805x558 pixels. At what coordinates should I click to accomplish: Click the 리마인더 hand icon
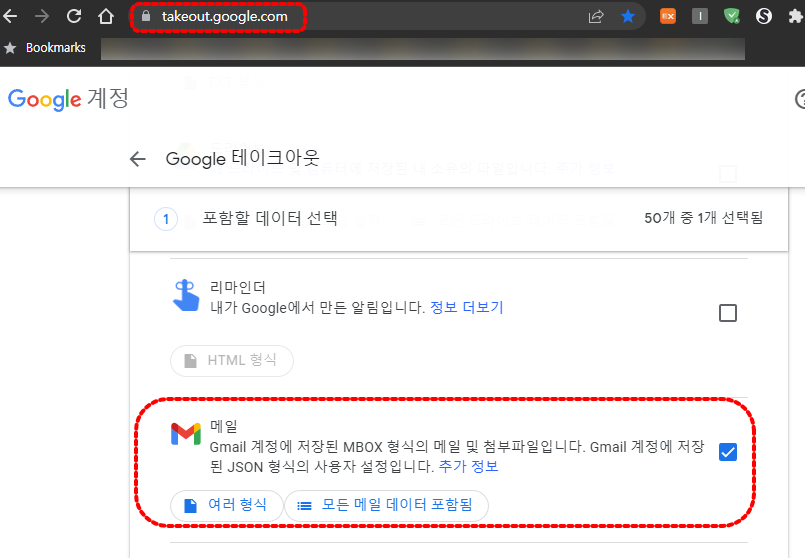coord(186,296)
